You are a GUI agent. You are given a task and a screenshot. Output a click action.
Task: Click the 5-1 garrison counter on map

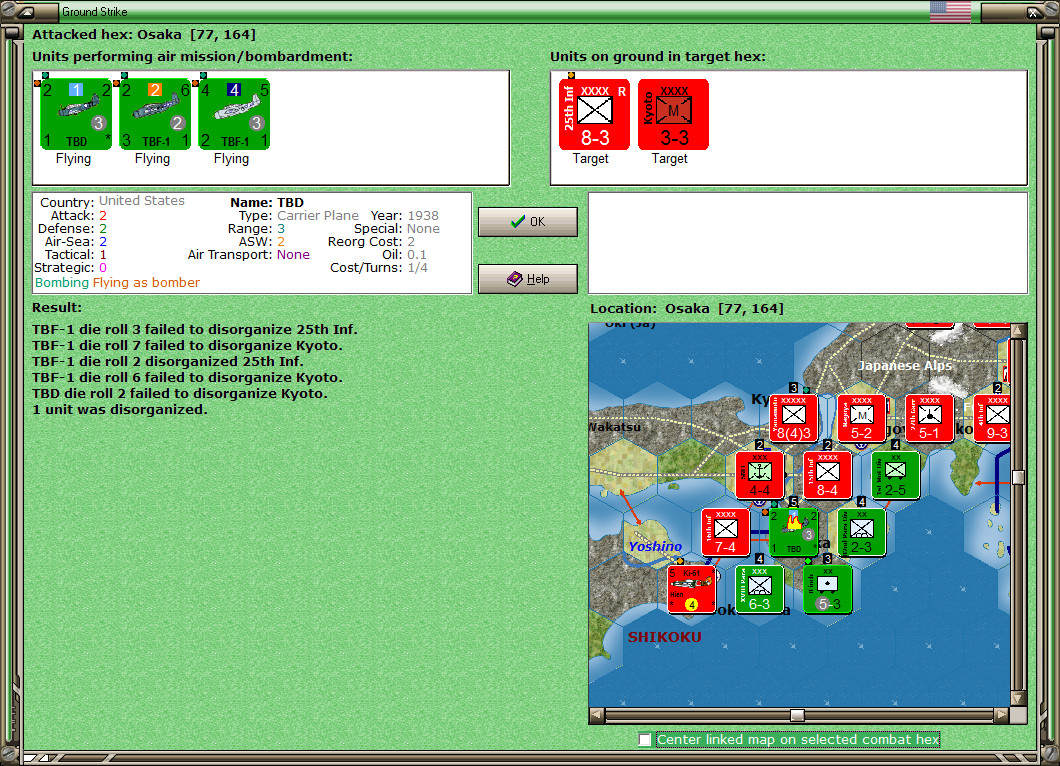point(929,418)
